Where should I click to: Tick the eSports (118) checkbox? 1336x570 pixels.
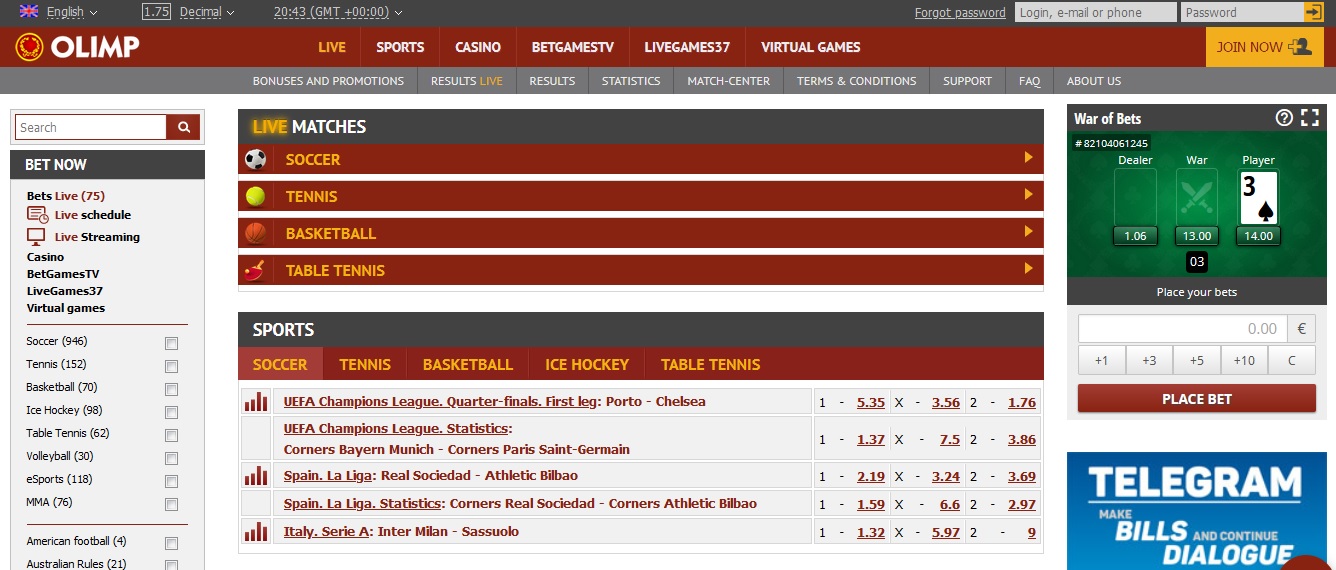(x=171, y=481)
